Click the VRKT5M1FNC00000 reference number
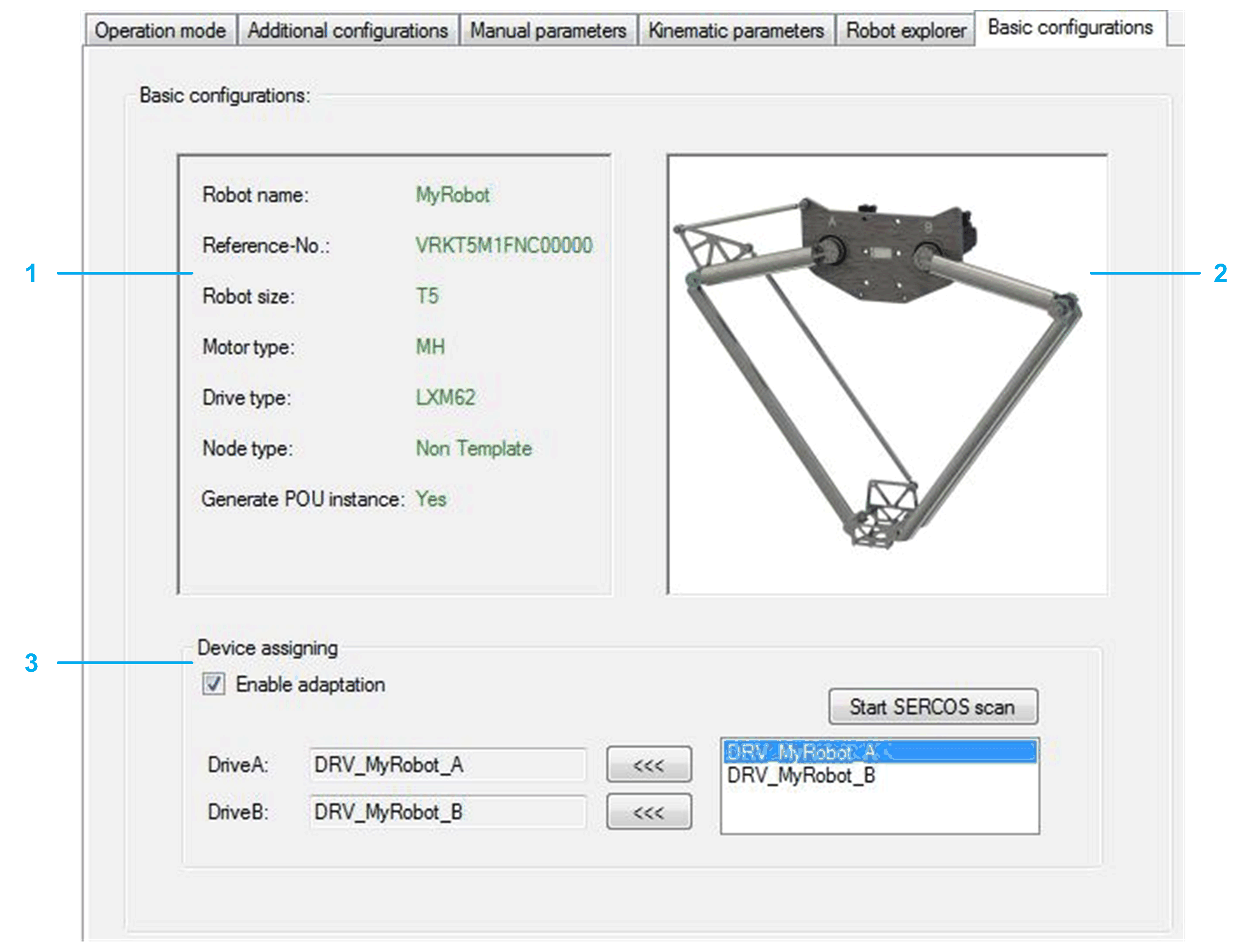The image size is (1250, 952). pos(503,245)
